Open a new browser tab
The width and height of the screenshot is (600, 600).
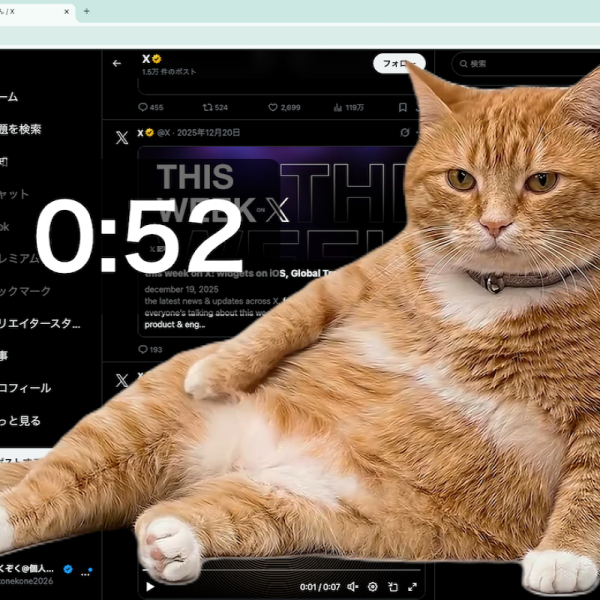click(86, 11)
